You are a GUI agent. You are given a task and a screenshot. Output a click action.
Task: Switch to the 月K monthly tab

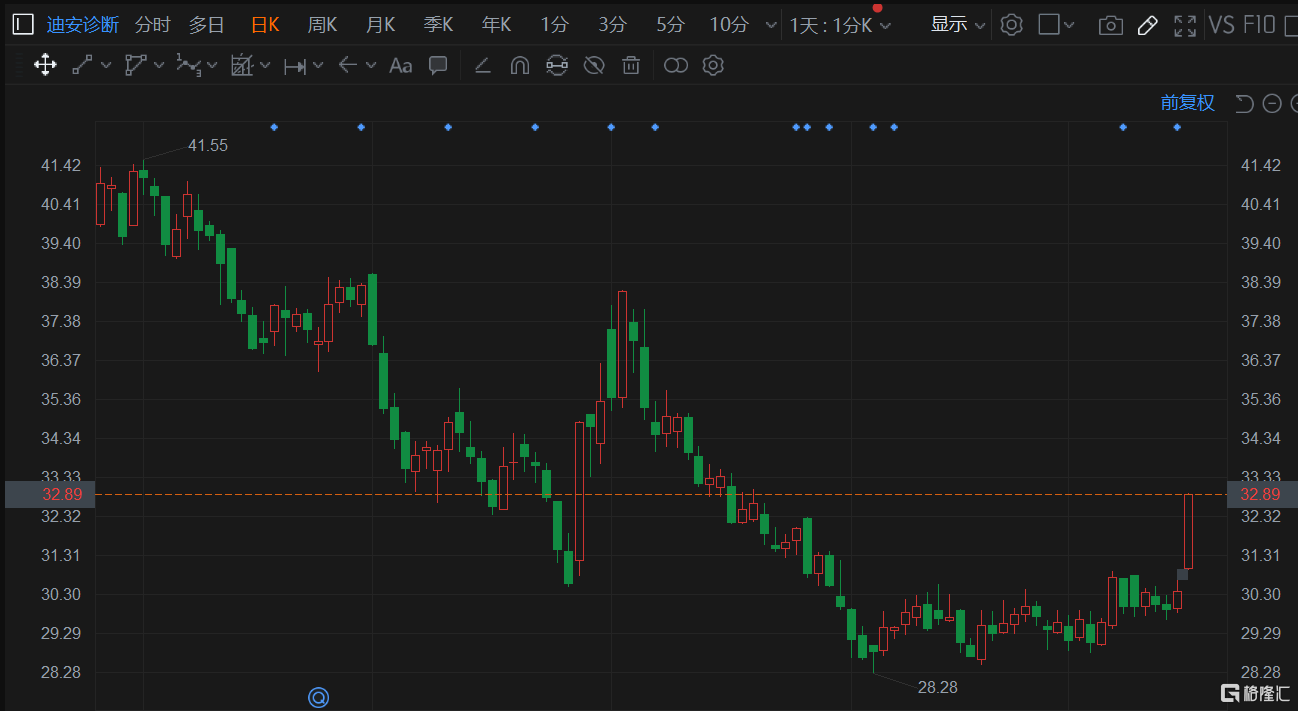coord(380,25)
